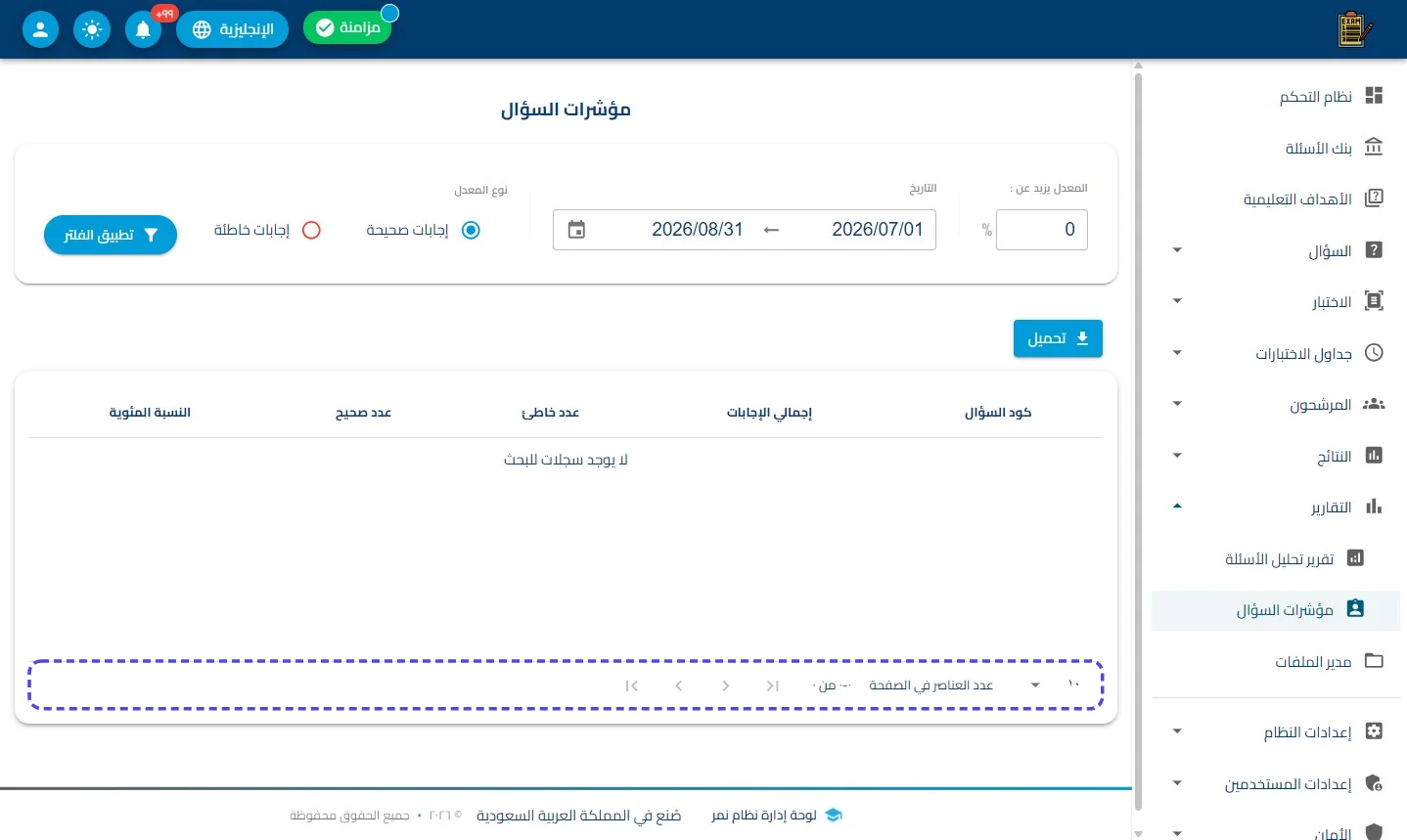
Task: Sort by النسبة المئوية column header
Action: 150,413
